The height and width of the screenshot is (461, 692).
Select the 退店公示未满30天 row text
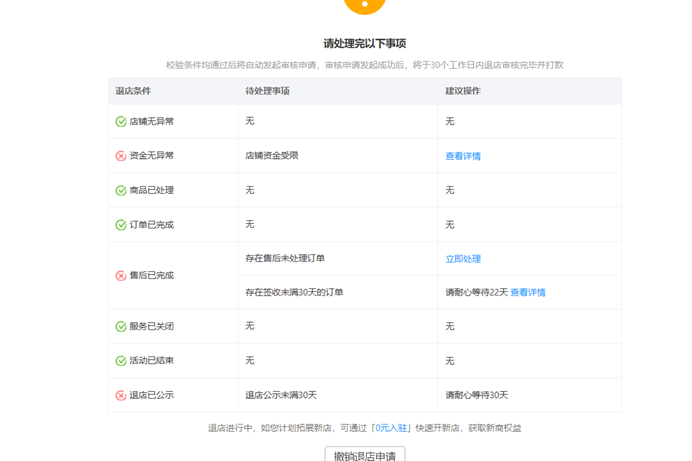pos(281,395)
